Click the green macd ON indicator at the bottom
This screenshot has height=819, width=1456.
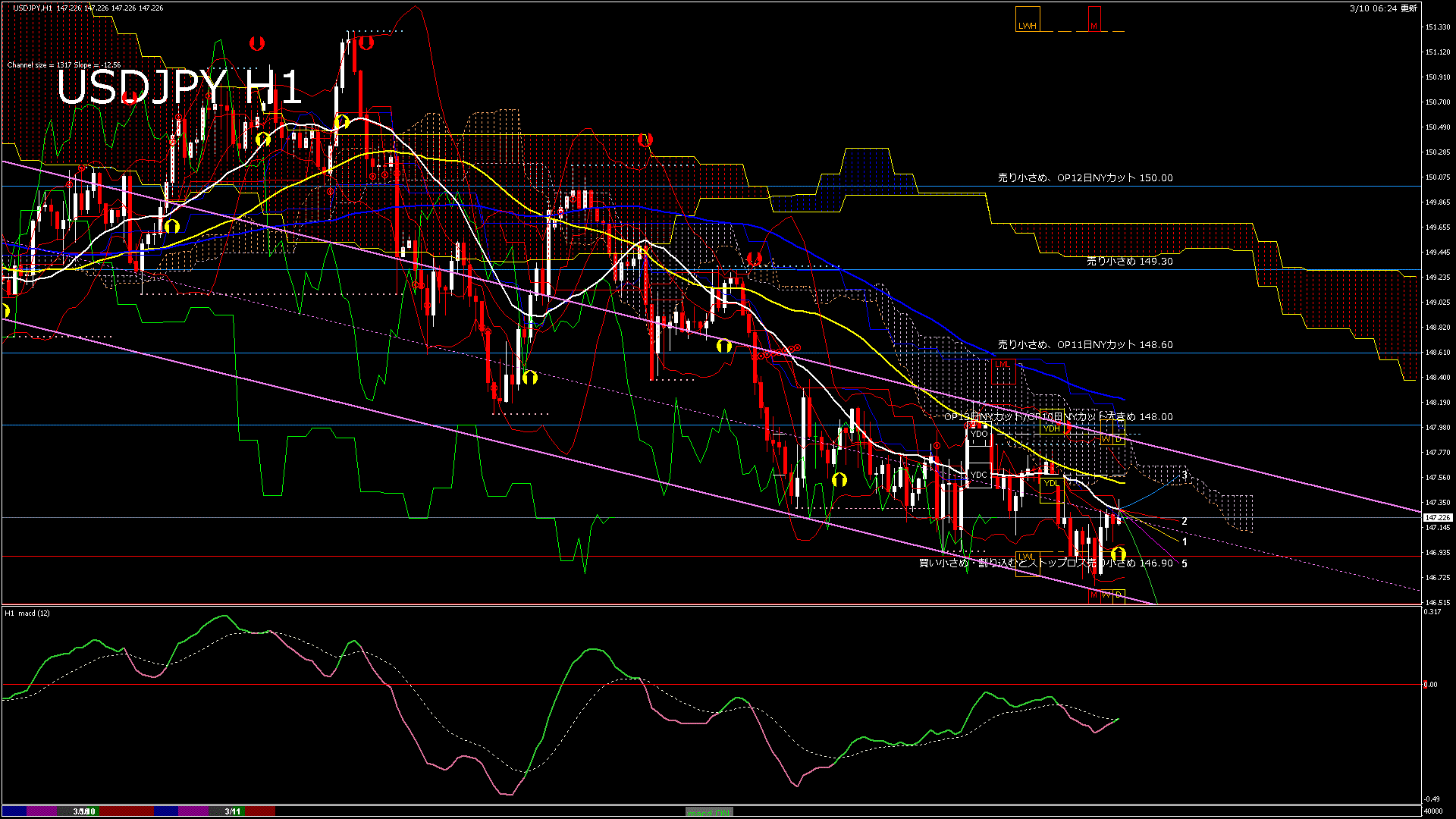coord(709,811)
